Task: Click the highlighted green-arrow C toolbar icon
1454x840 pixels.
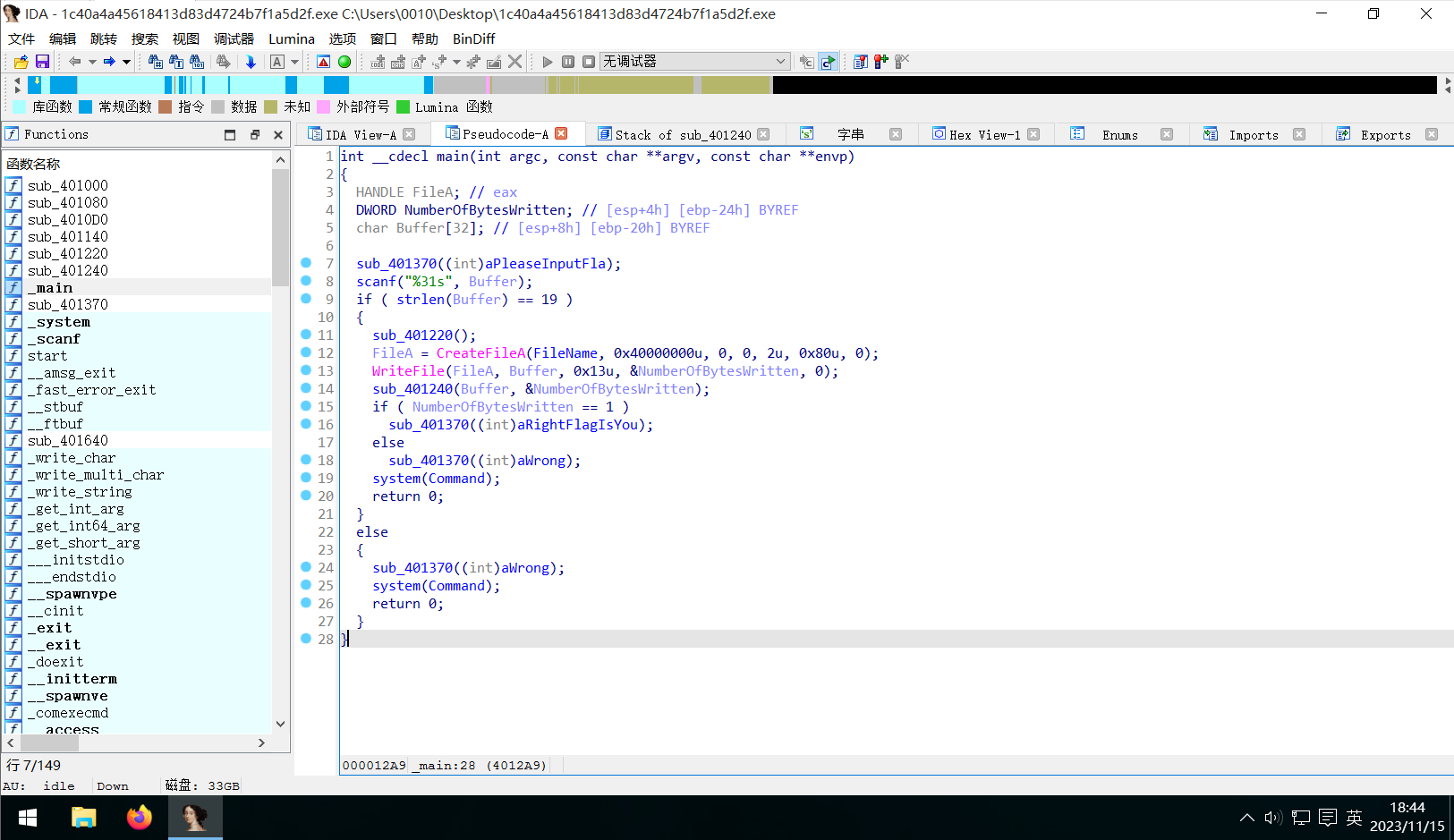Action: pyautogui.click(x=829, y=62)
